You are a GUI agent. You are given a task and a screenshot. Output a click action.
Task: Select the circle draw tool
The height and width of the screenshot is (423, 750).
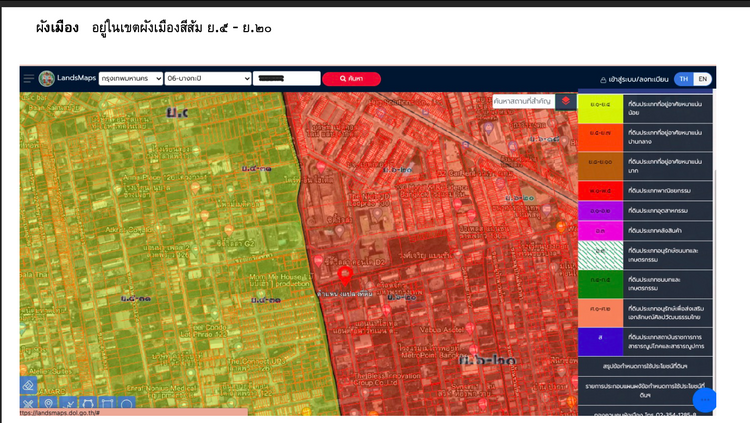(x=127, y=404)
